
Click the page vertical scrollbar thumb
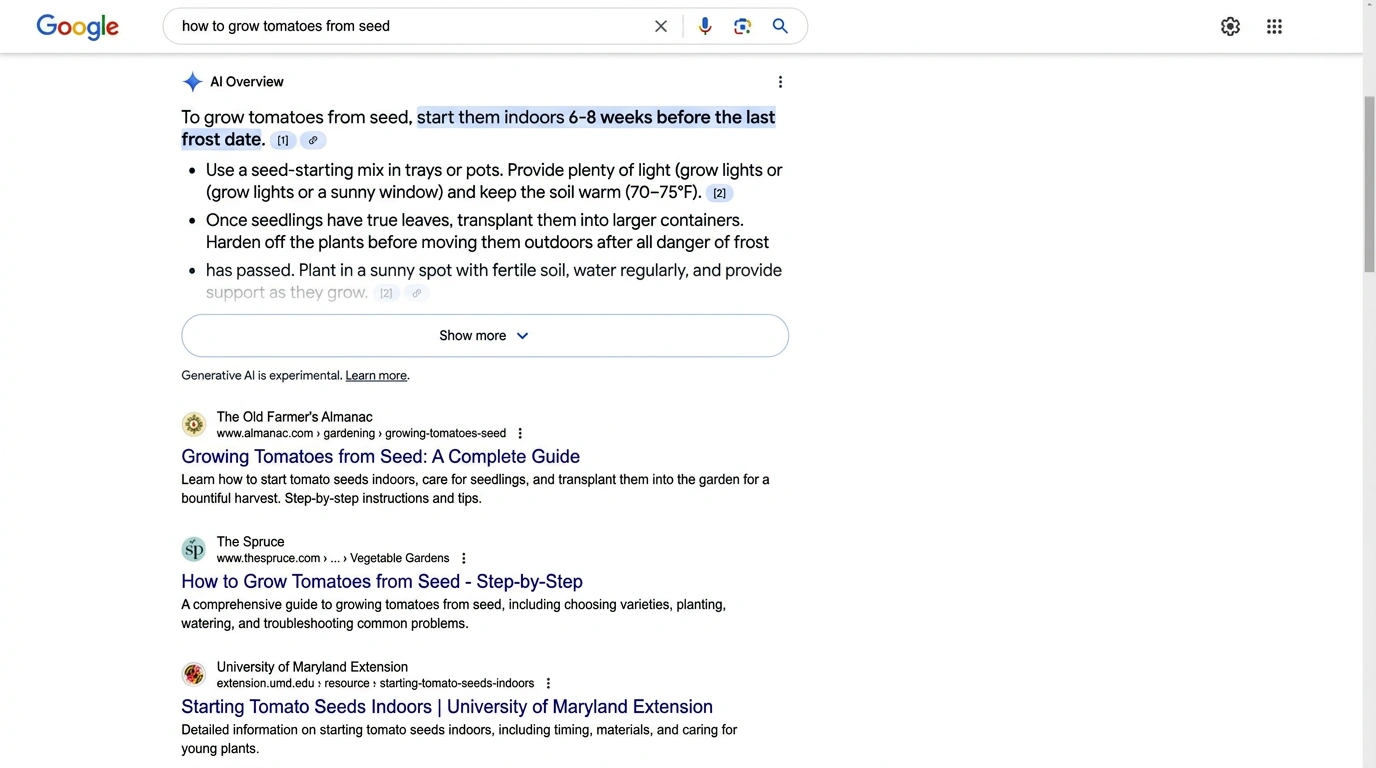pos(1369,184)
